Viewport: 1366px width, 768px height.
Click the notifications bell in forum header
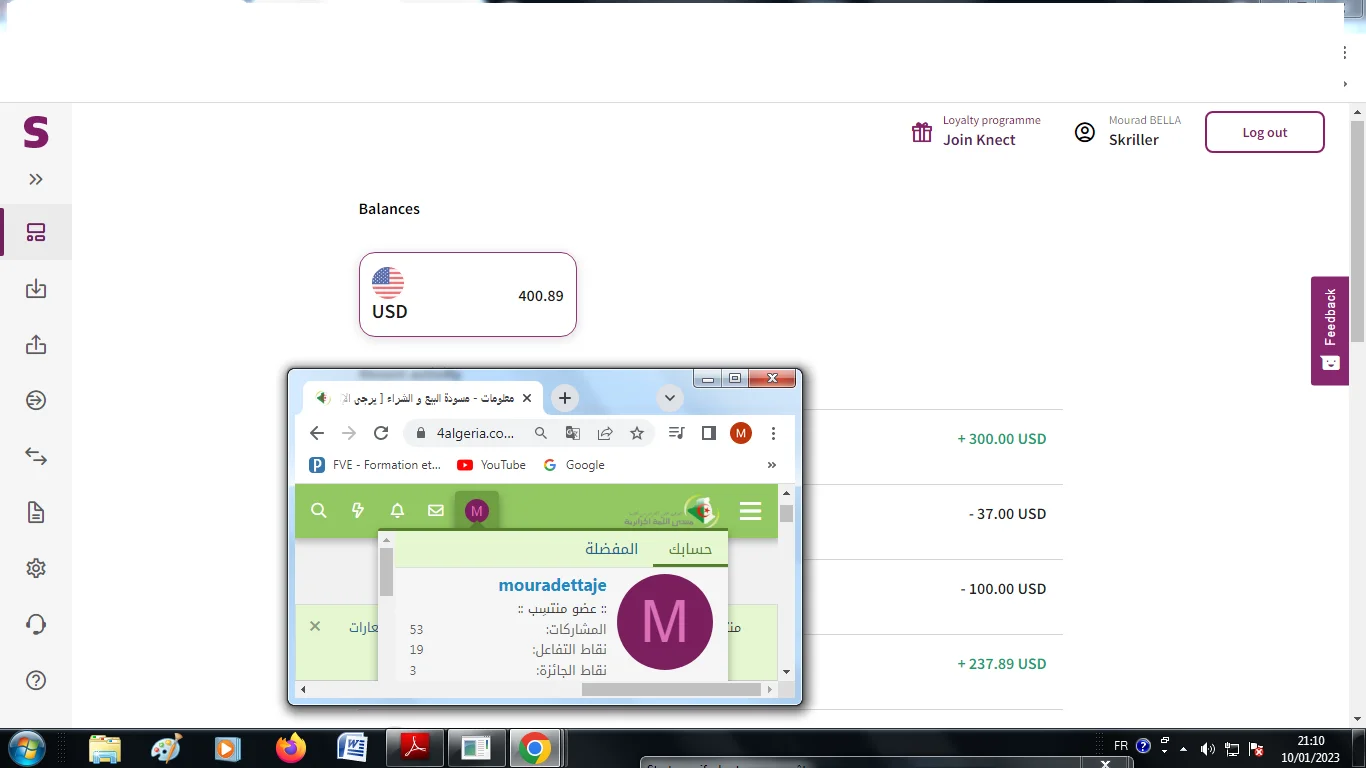397,511
